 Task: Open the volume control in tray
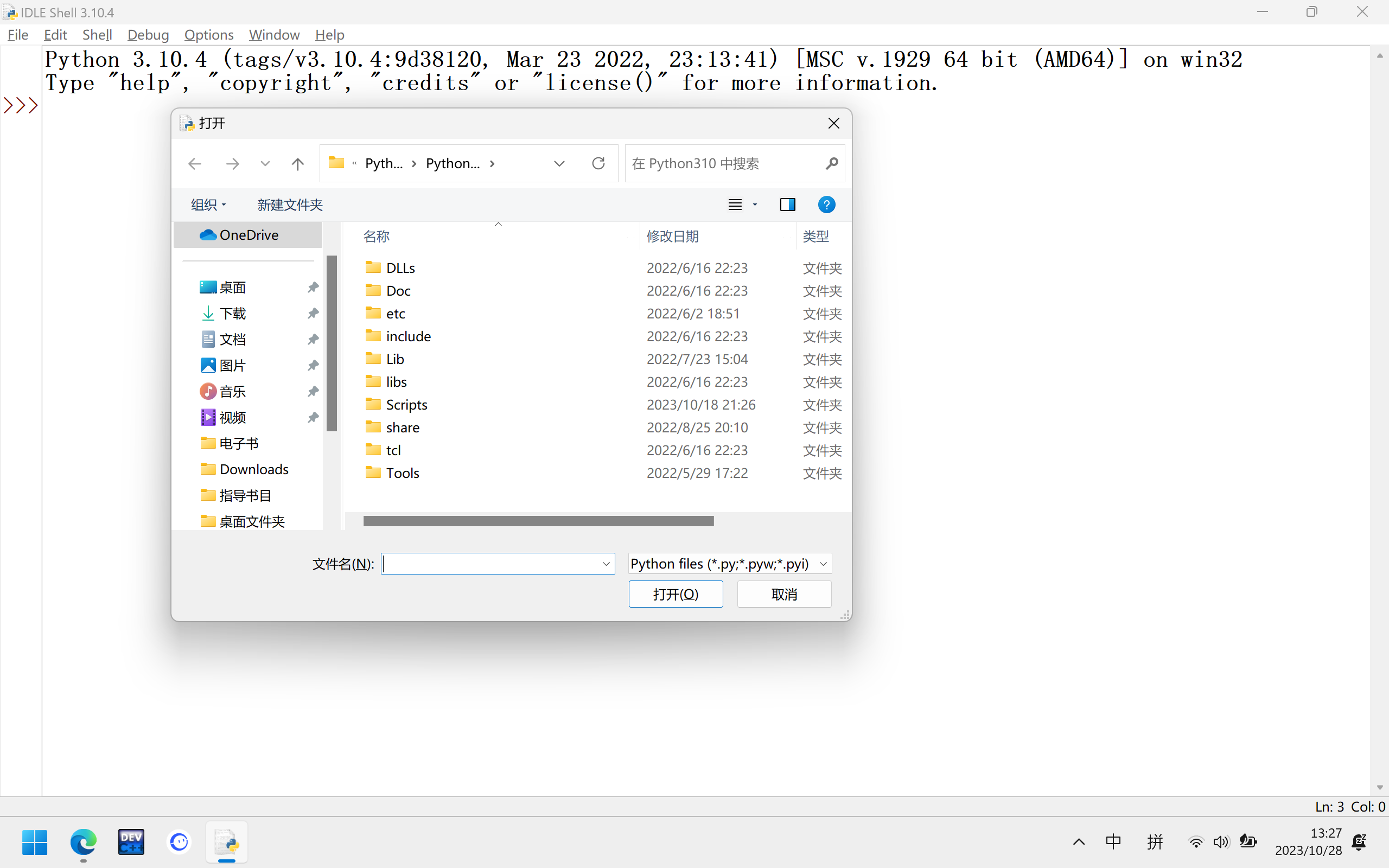click(x=1221, y=842)
